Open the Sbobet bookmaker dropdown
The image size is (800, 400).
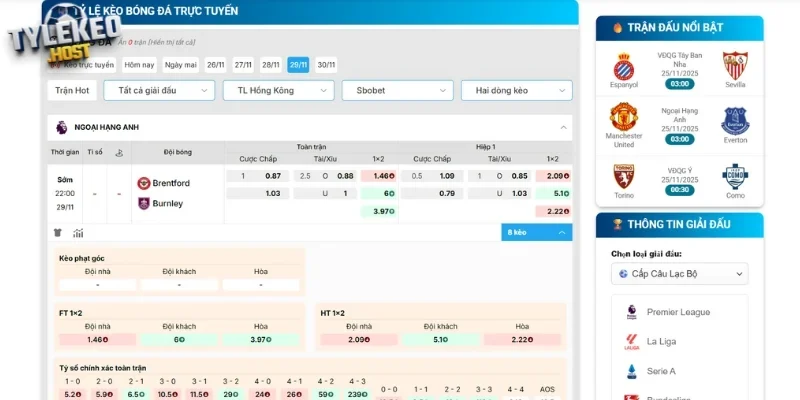click(x=397, y=90)
